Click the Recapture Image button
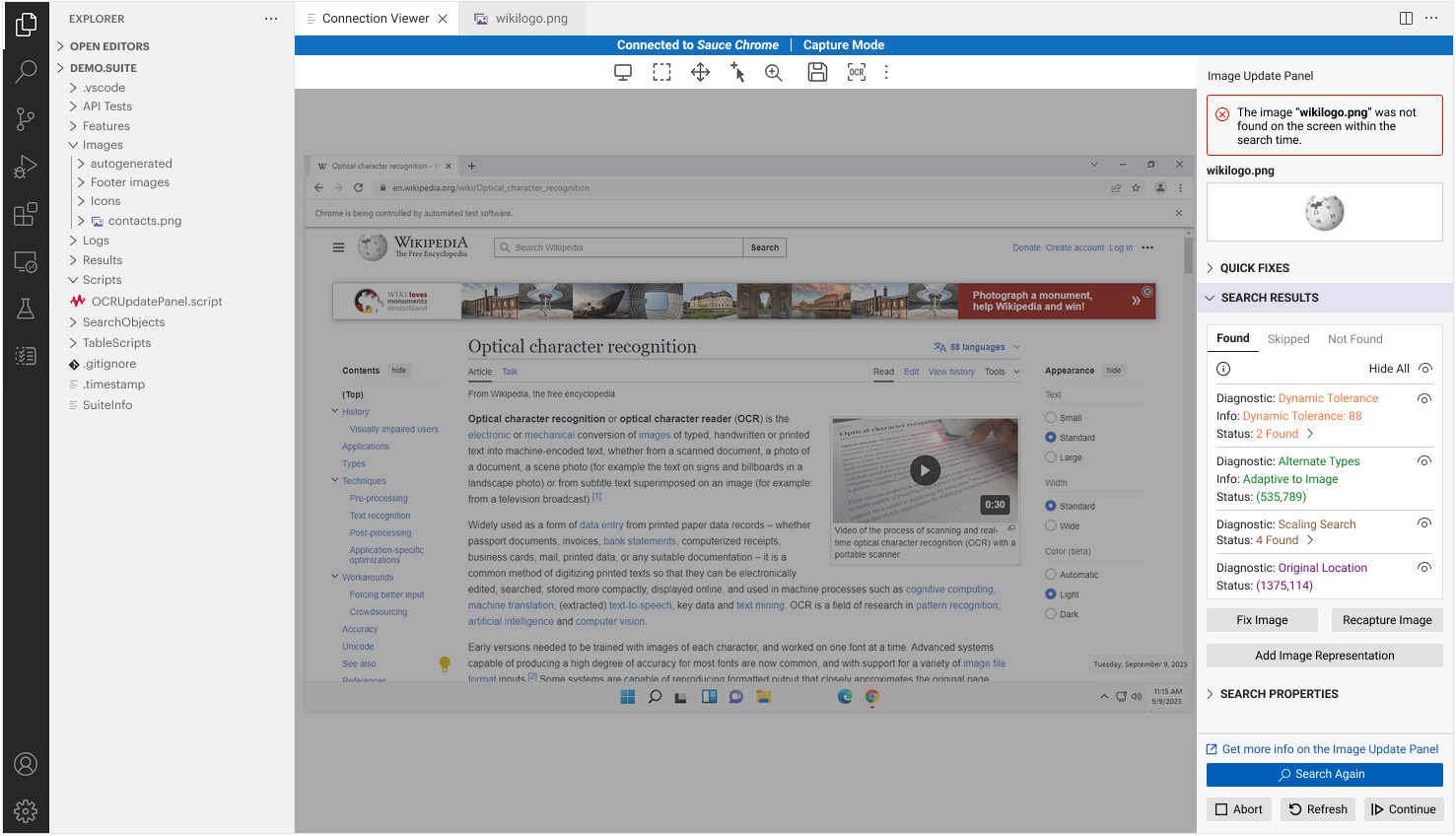 tap(1387, 620)
